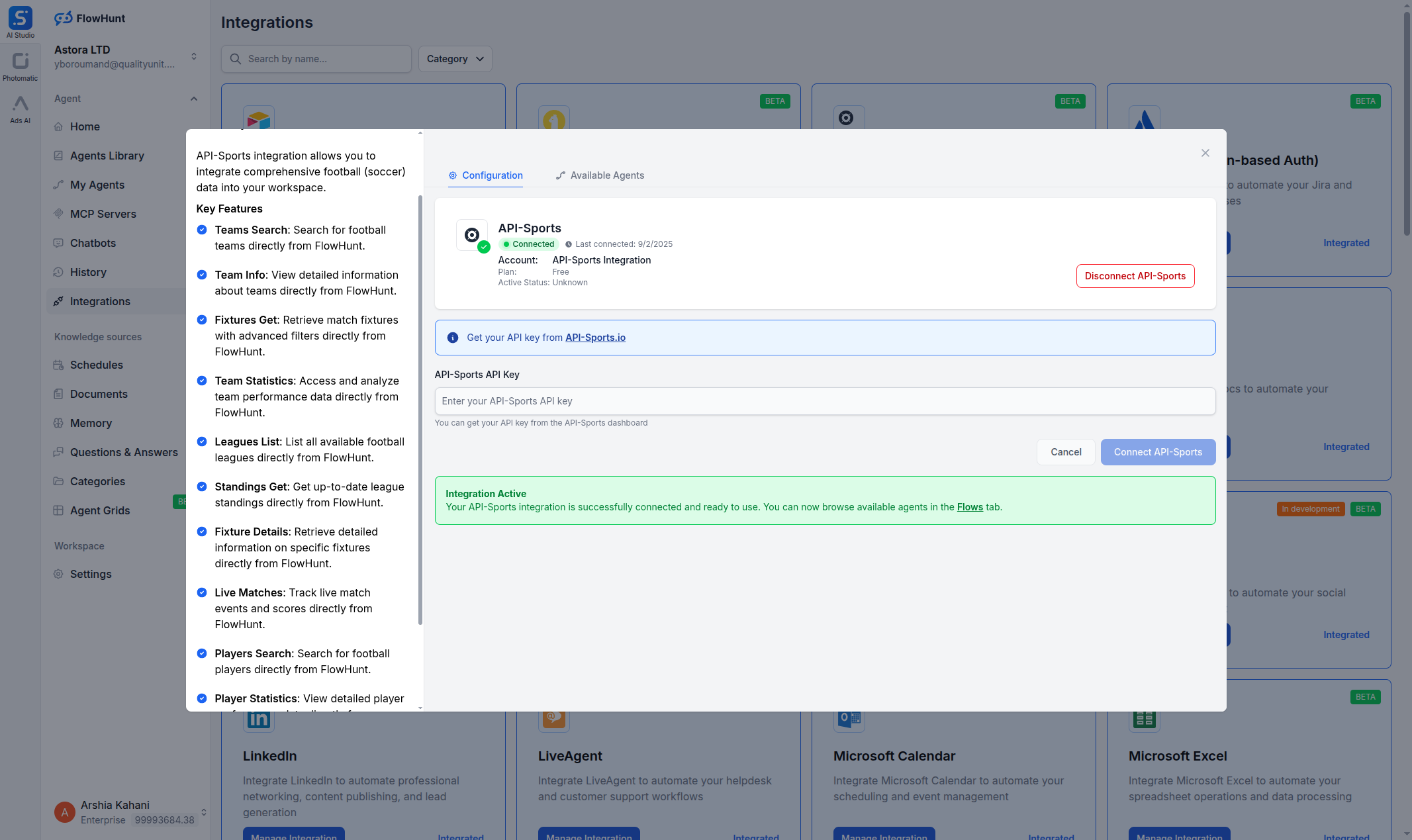This screenshot has height=840, width=1412.
Task: Click the API-Sports logo in the modal
Action: point(472,235)
